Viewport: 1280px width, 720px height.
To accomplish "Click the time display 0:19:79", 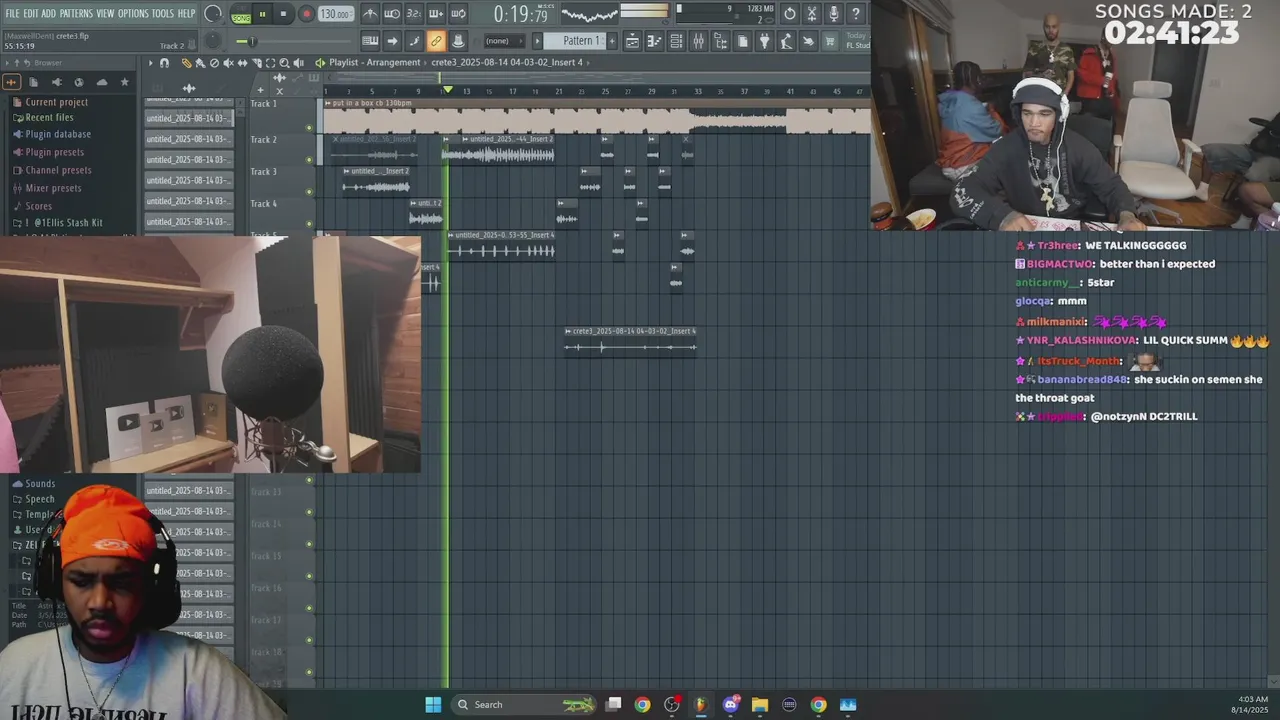I will pyautogui.click(x=521, y=15).
